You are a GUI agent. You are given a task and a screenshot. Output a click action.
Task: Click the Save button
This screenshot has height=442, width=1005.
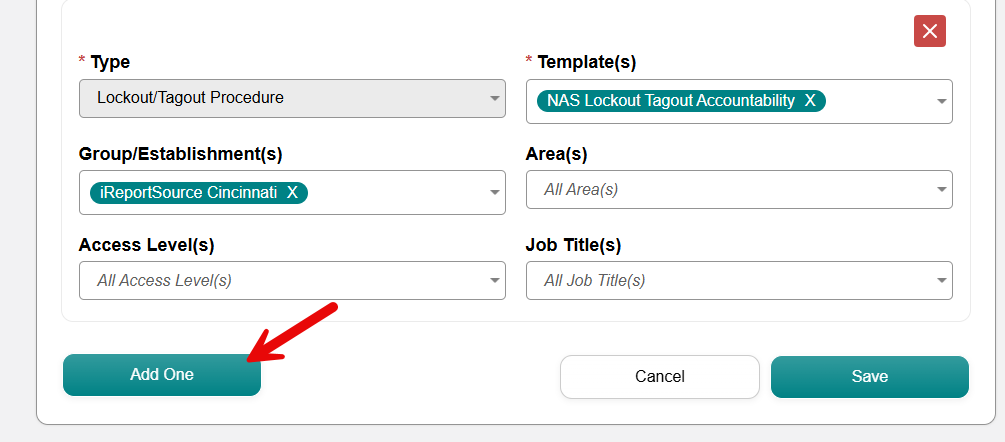(870, 377)
